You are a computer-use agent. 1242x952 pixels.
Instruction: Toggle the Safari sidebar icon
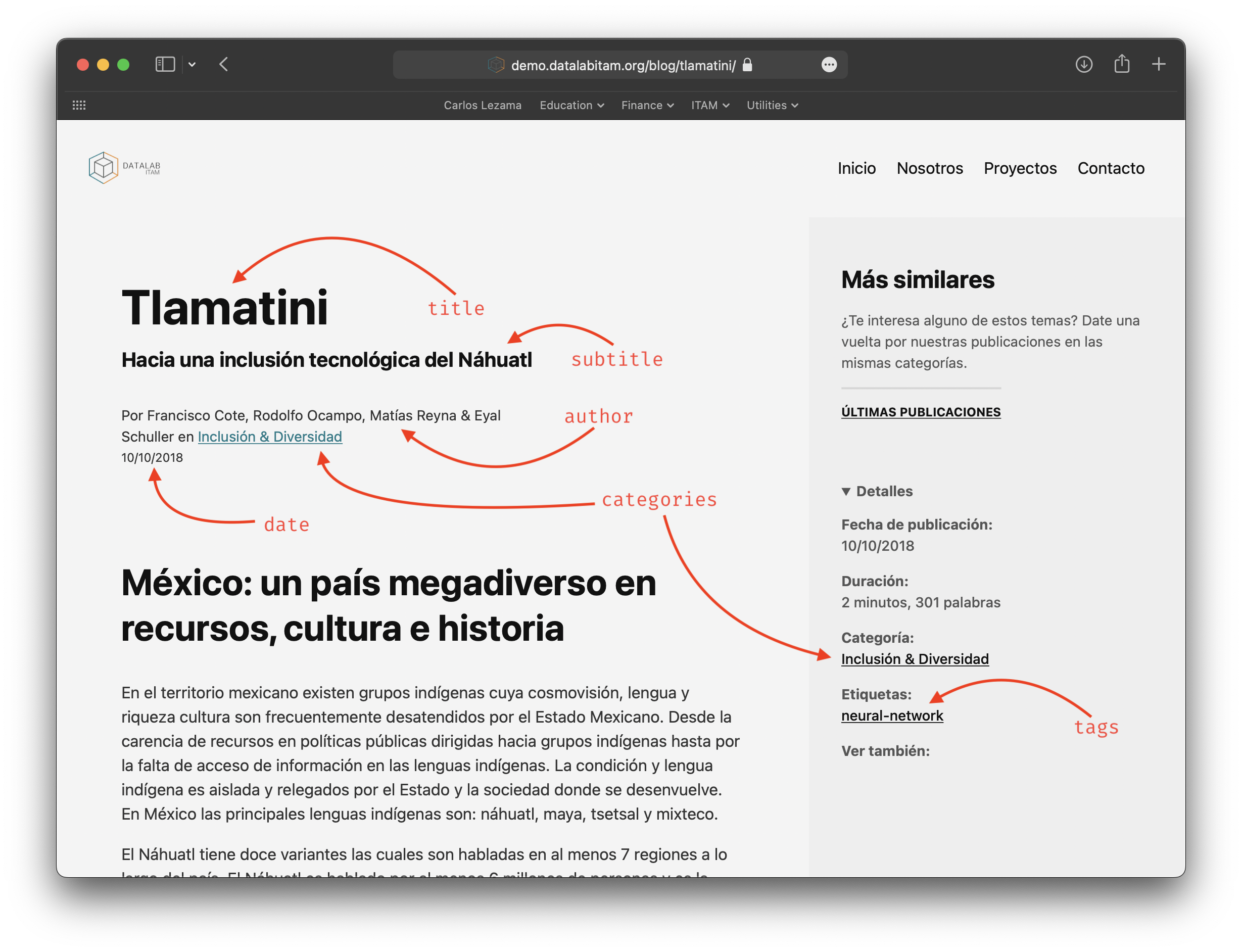165,64
